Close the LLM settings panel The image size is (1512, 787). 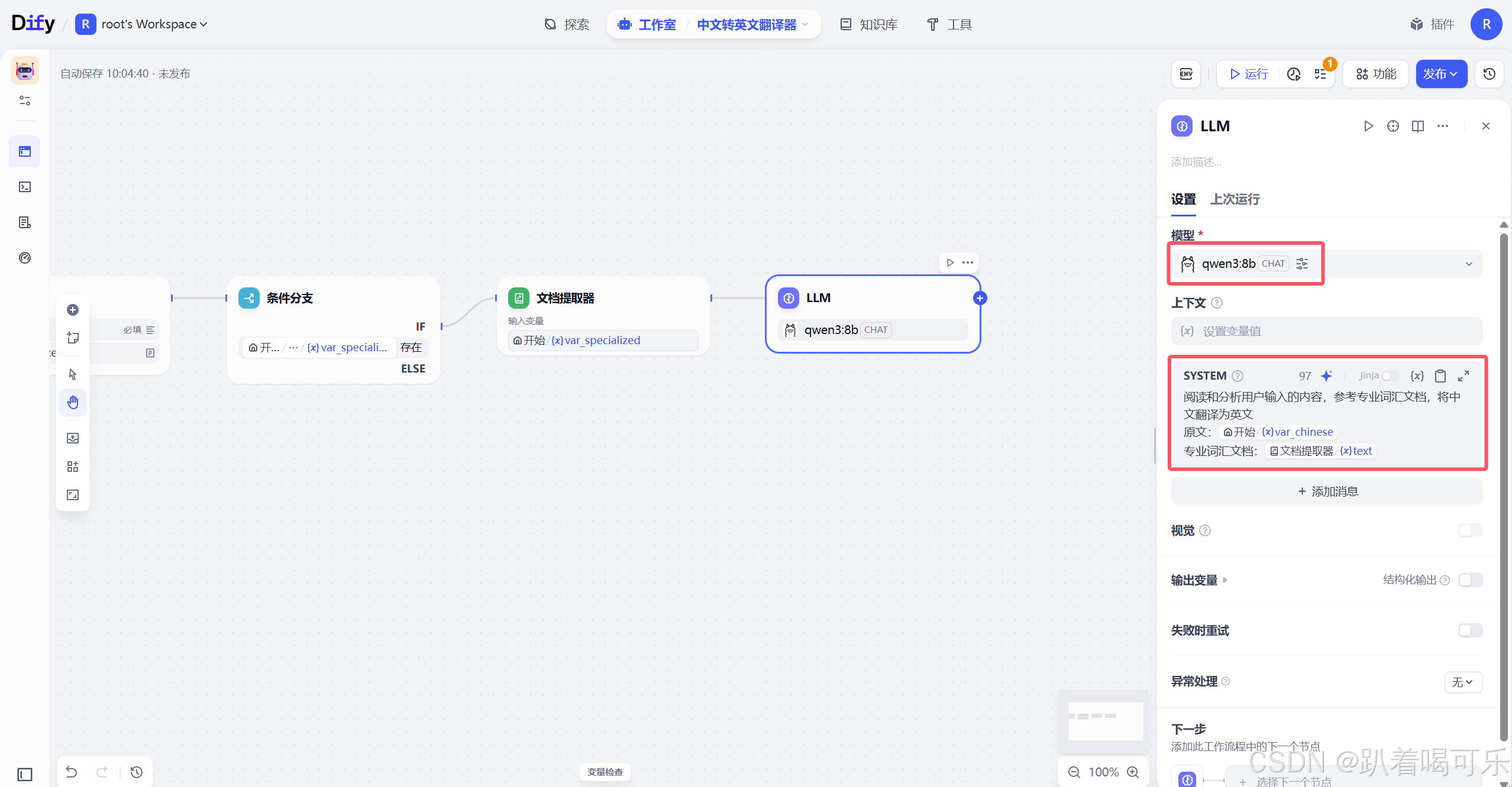[1486, 126]
